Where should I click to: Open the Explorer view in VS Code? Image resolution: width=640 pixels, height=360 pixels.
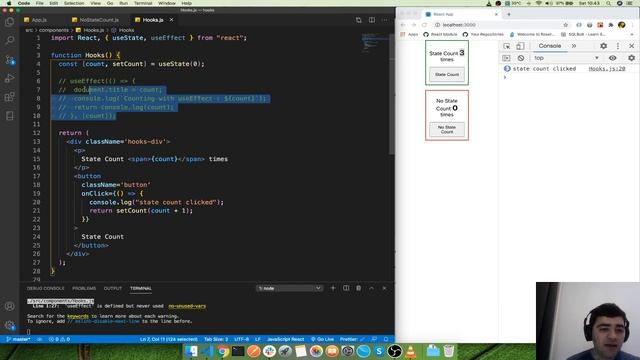9,22
